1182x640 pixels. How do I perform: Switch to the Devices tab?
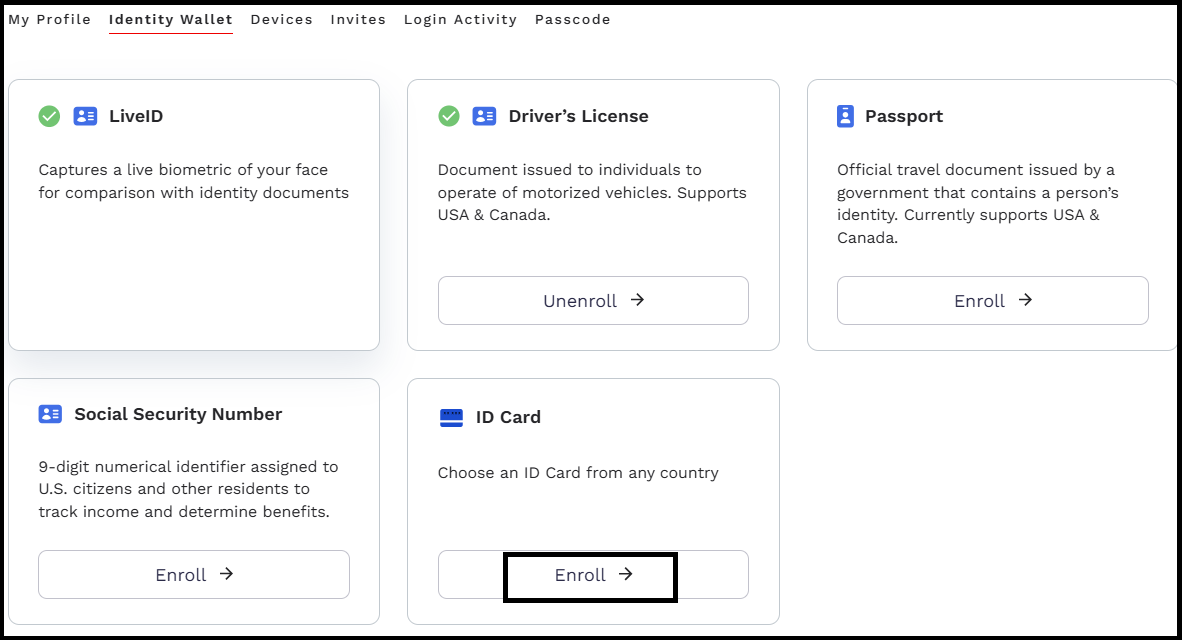[281, 19]
